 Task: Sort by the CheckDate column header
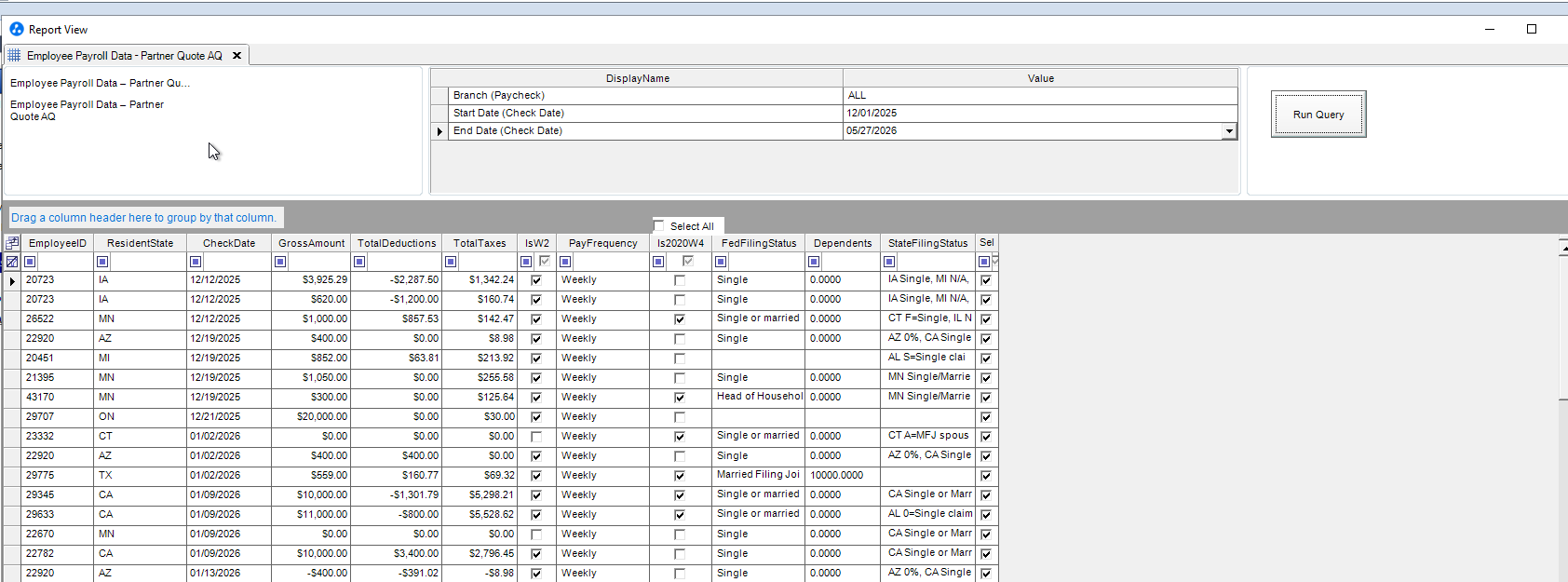coord(229,243)
